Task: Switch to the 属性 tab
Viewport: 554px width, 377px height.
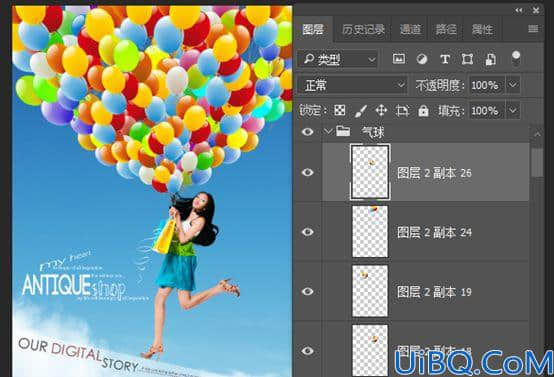Action: coord(482,29)
